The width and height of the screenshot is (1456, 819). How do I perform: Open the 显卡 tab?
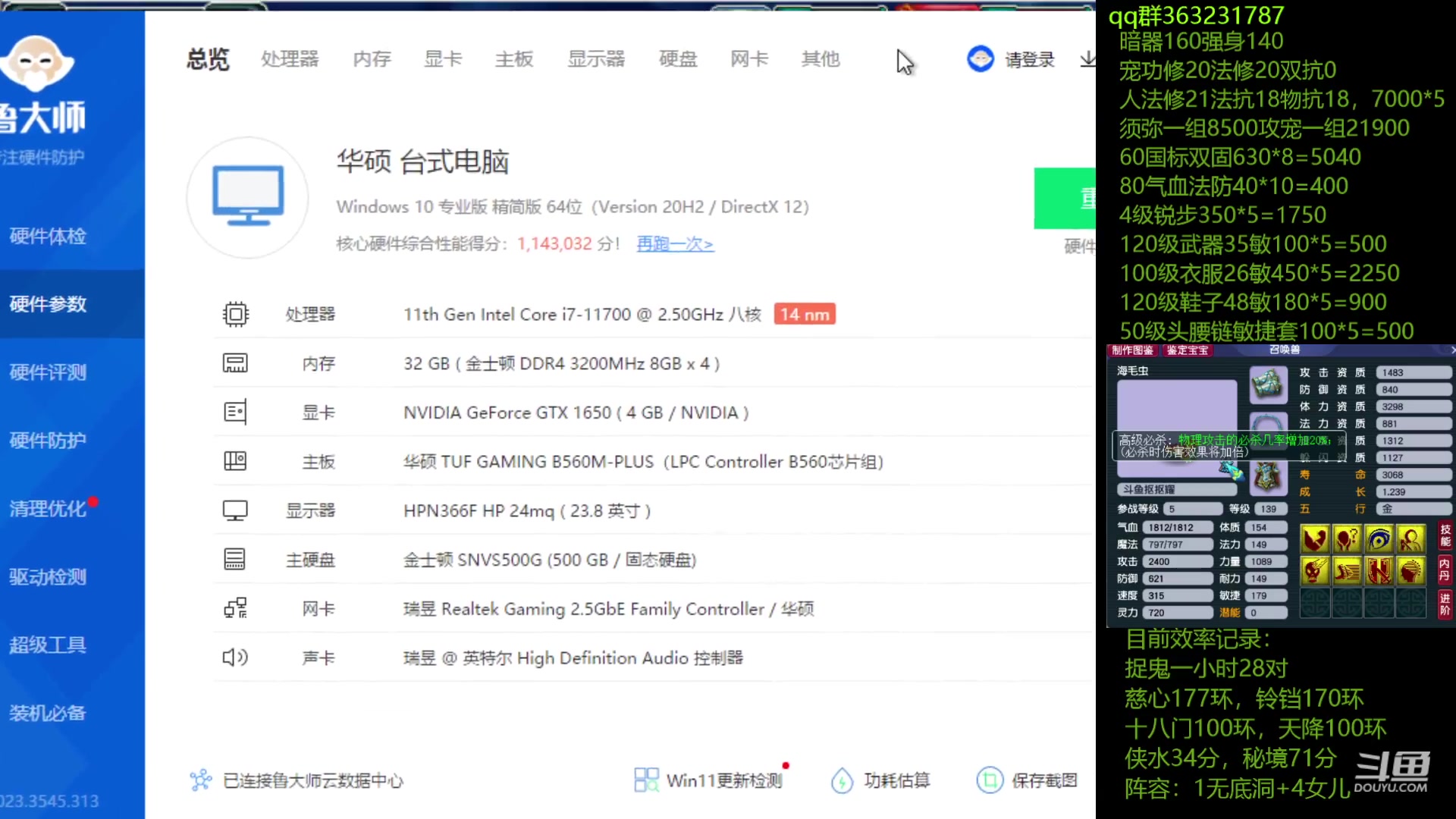(x=443, y=59)
